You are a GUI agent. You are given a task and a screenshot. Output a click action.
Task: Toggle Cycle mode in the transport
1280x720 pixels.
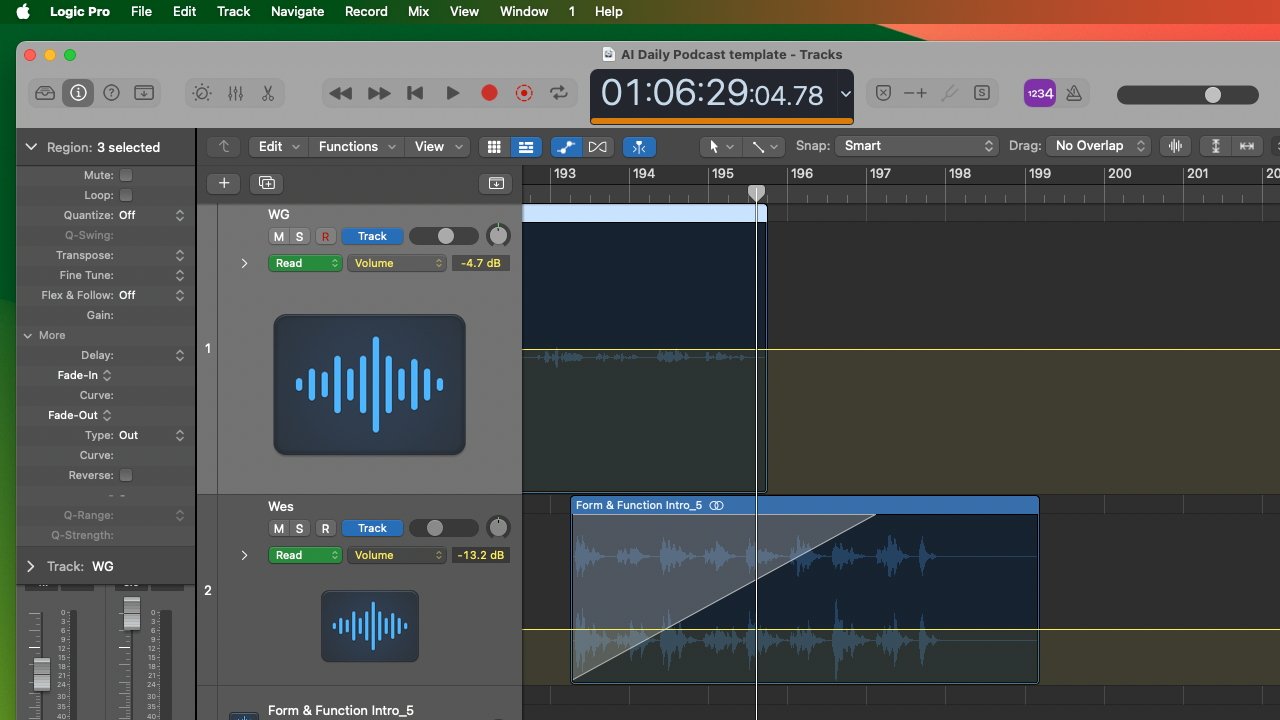pos(559,93)
